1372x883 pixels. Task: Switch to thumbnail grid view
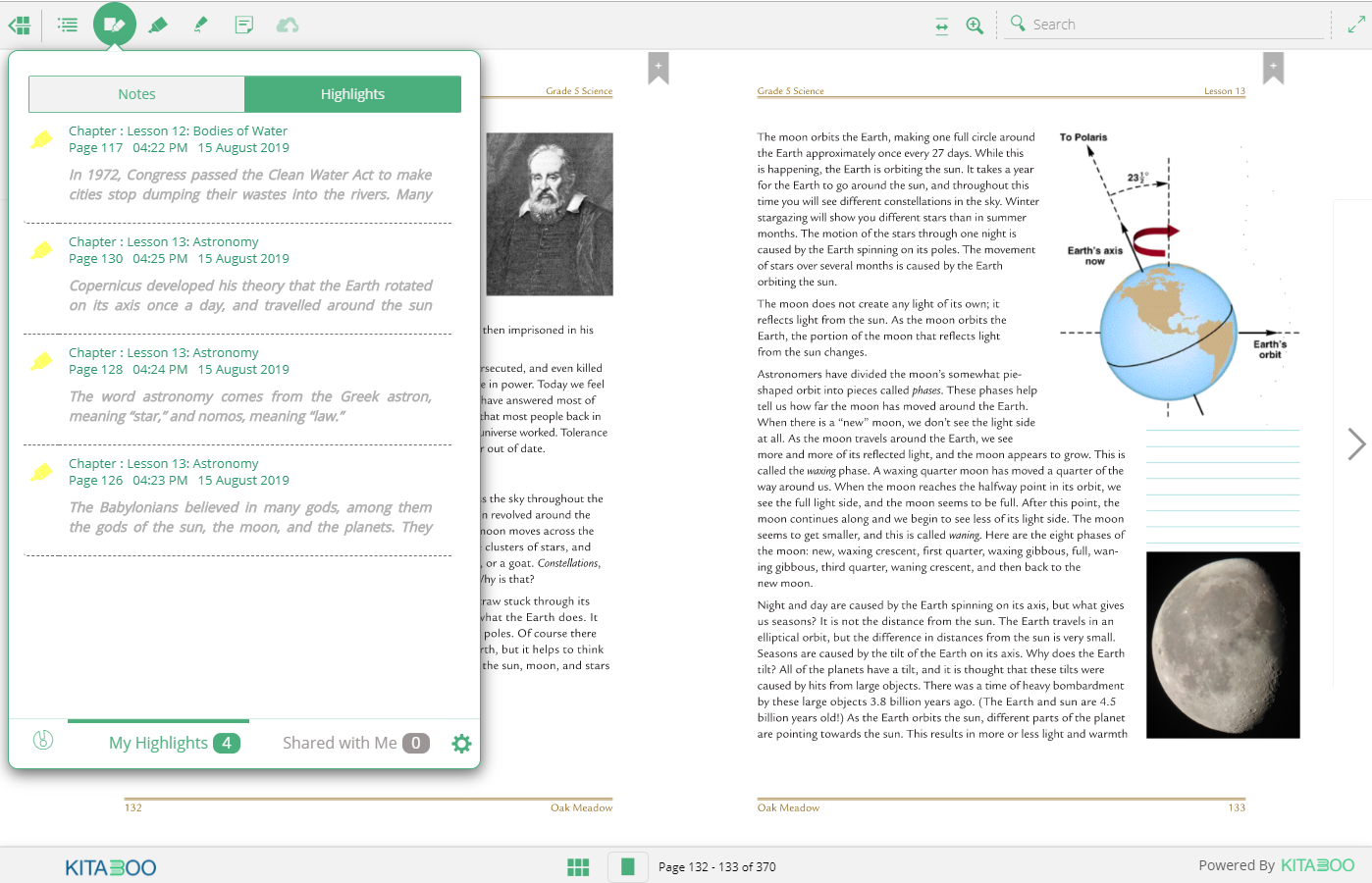coord(578,866)
